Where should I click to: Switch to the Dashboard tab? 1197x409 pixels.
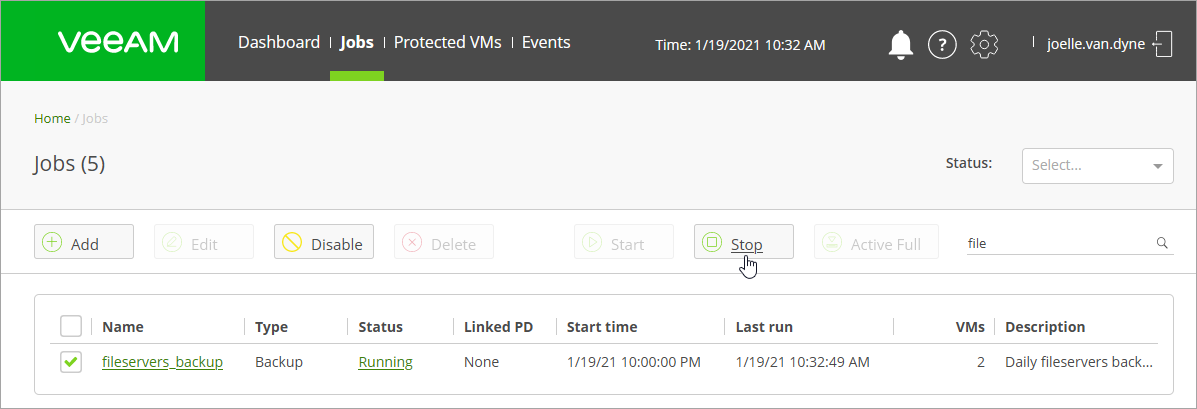[x=279, y=43]
